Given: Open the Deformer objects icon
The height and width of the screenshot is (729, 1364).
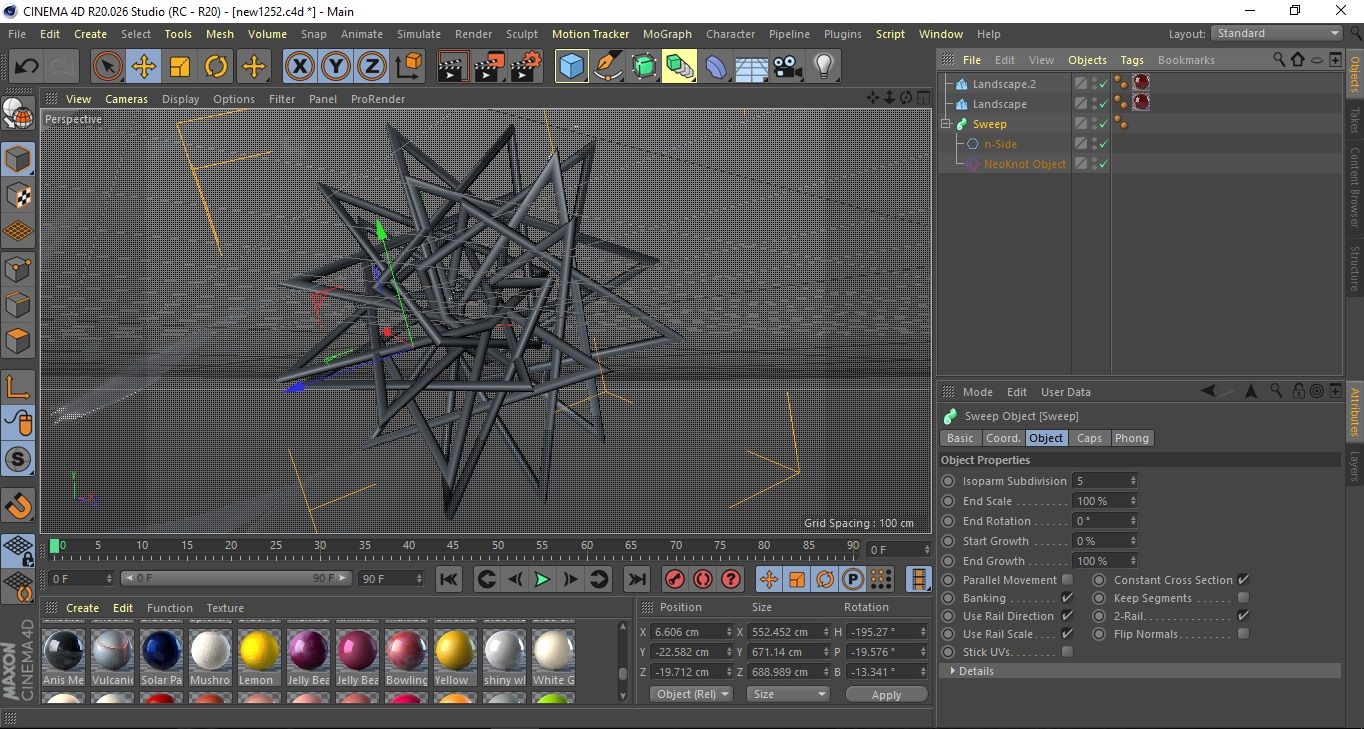Looking at the screenshot, I should pos(716,67).
